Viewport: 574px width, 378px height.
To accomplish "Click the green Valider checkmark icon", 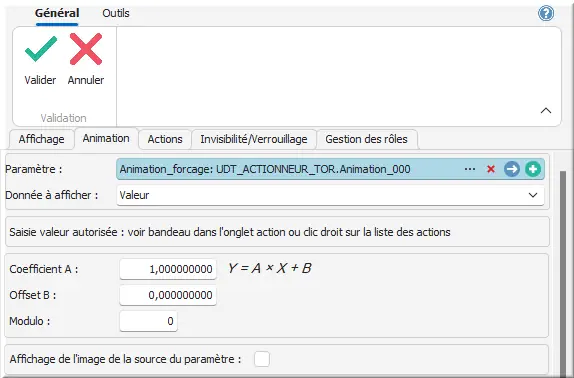I will coord(41,49).
